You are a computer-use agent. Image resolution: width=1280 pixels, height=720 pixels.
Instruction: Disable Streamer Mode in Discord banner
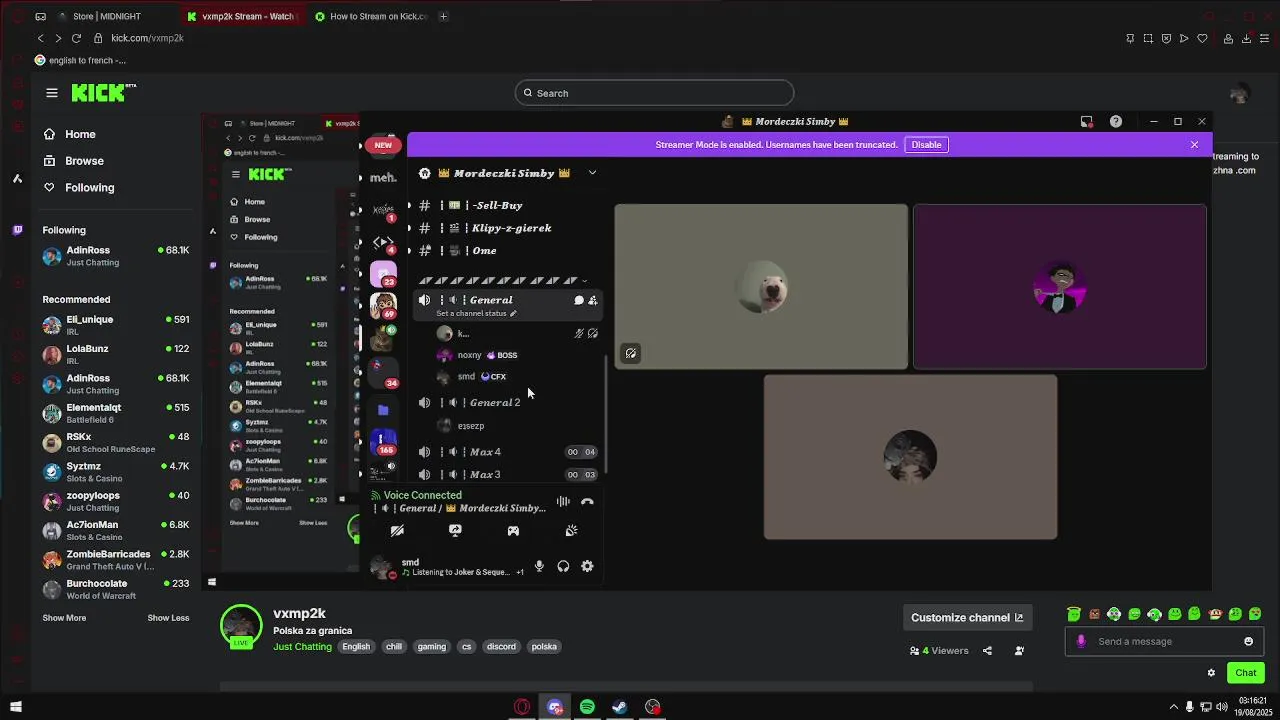pyautogui.click(x=926, y=144)
